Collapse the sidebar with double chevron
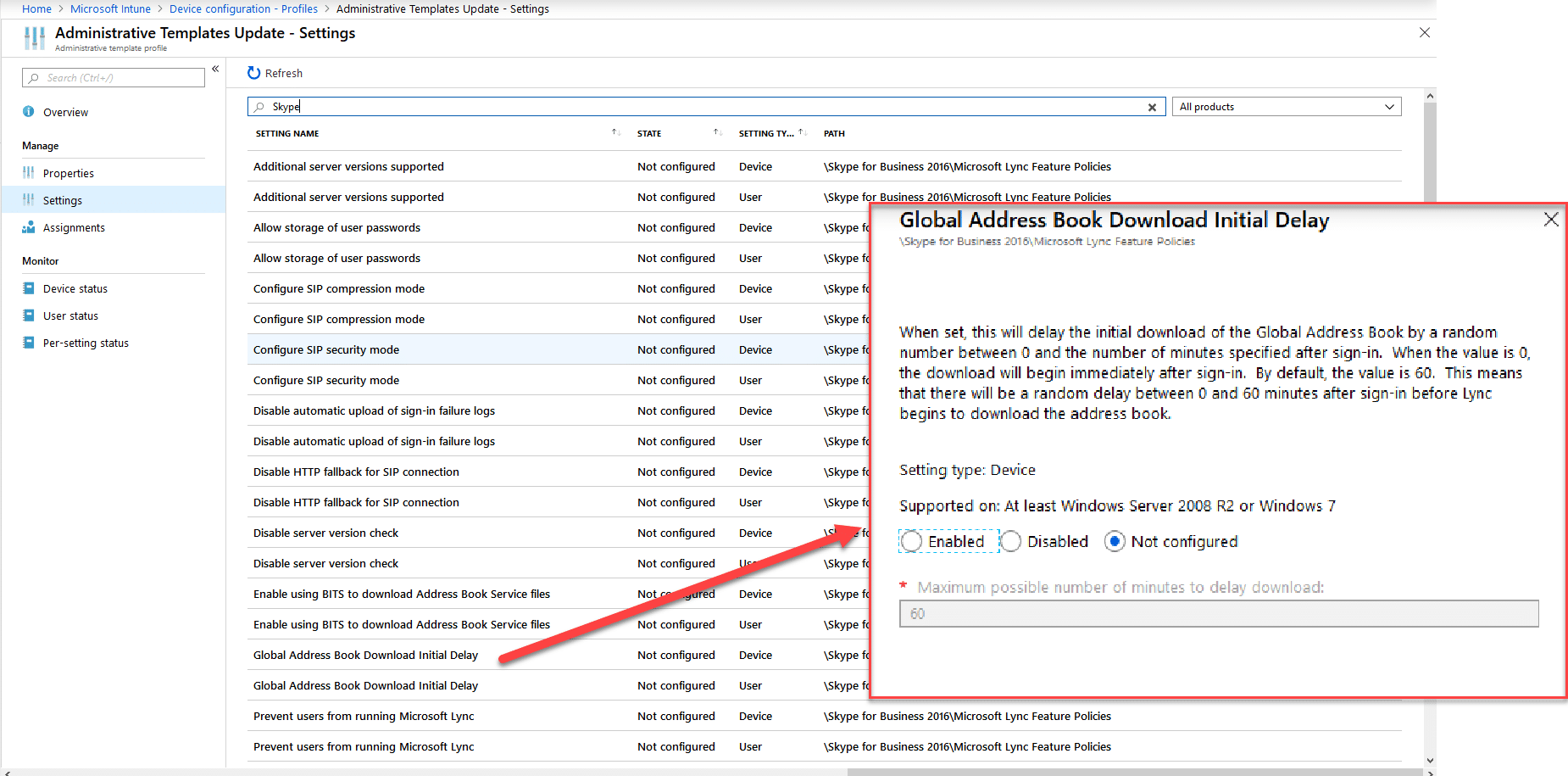The width and height of the screenshot is (1568, 776). (215, 69)
